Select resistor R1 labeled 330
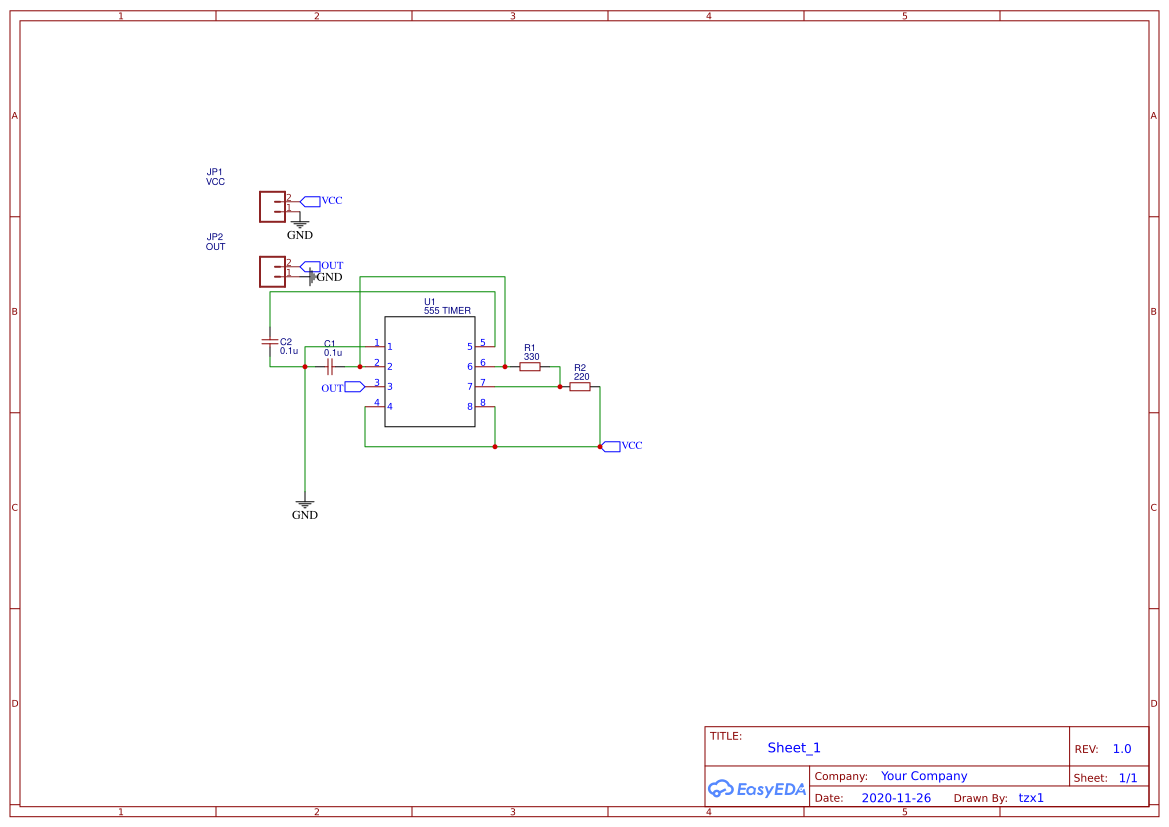This screenshot has height=827, width=1169. [530, 366]
